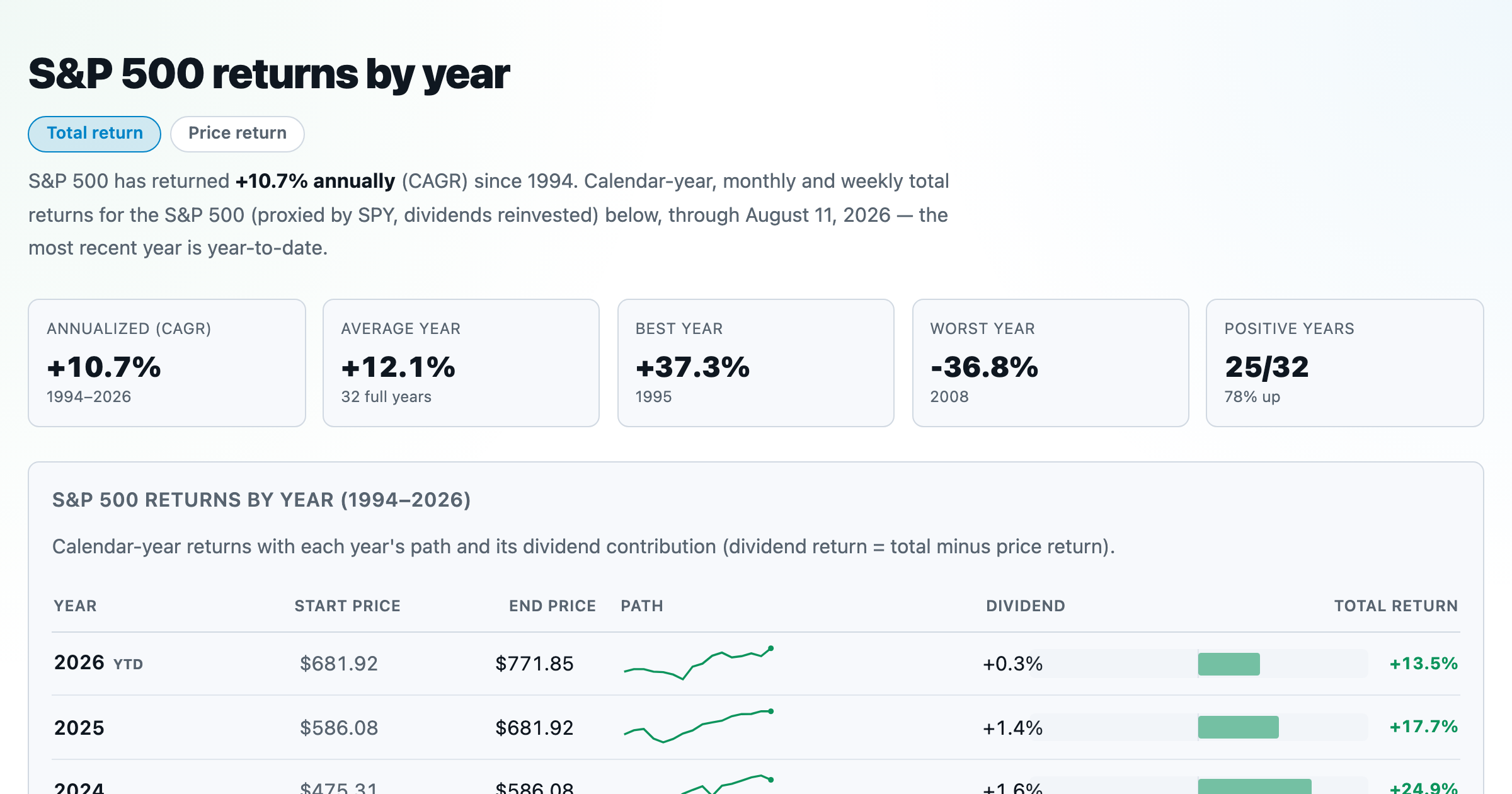Click the YEAR column header

click(75, 606)
